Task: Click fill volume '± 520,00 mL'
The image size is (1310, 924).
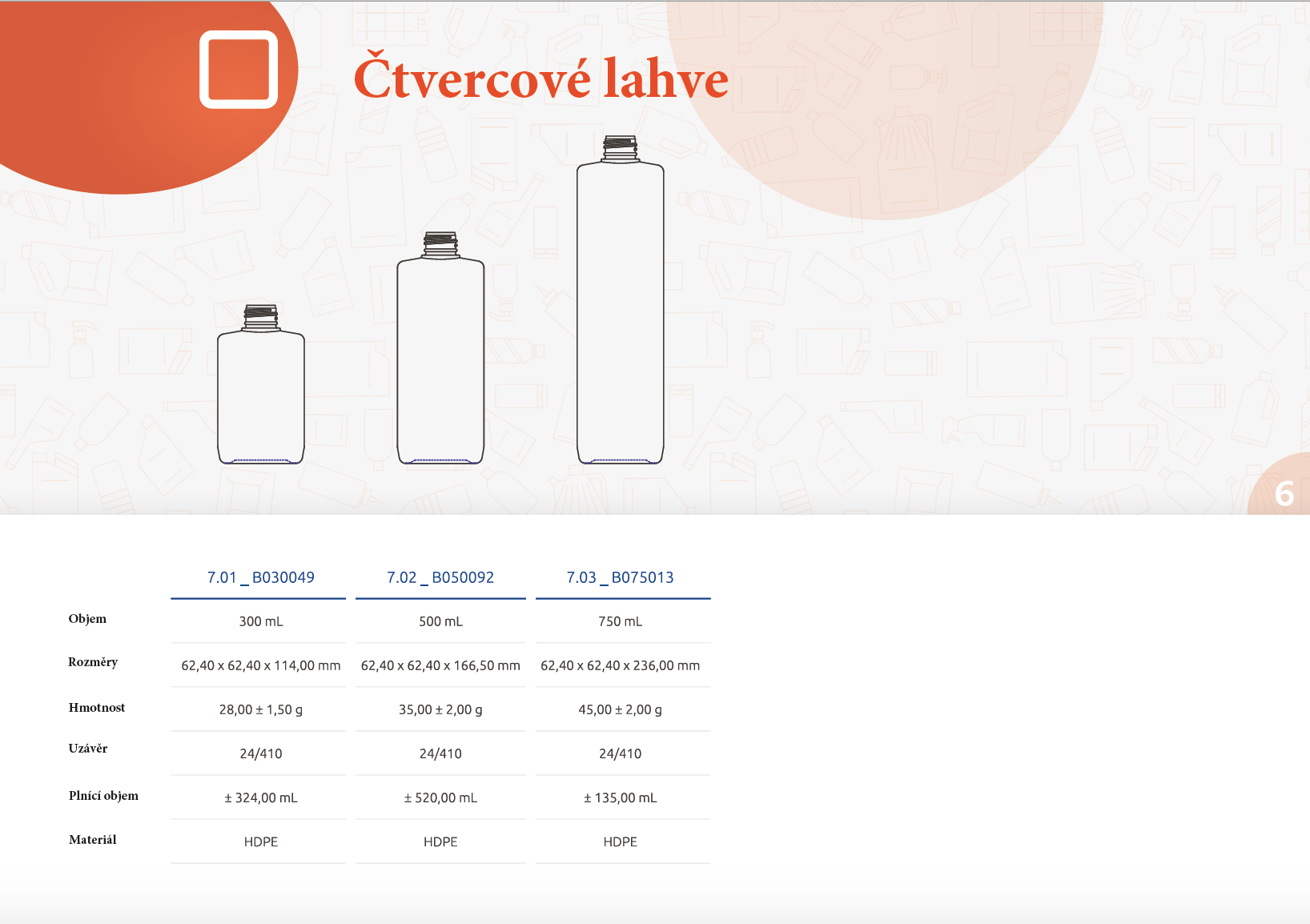Action: tap(440, 797)
